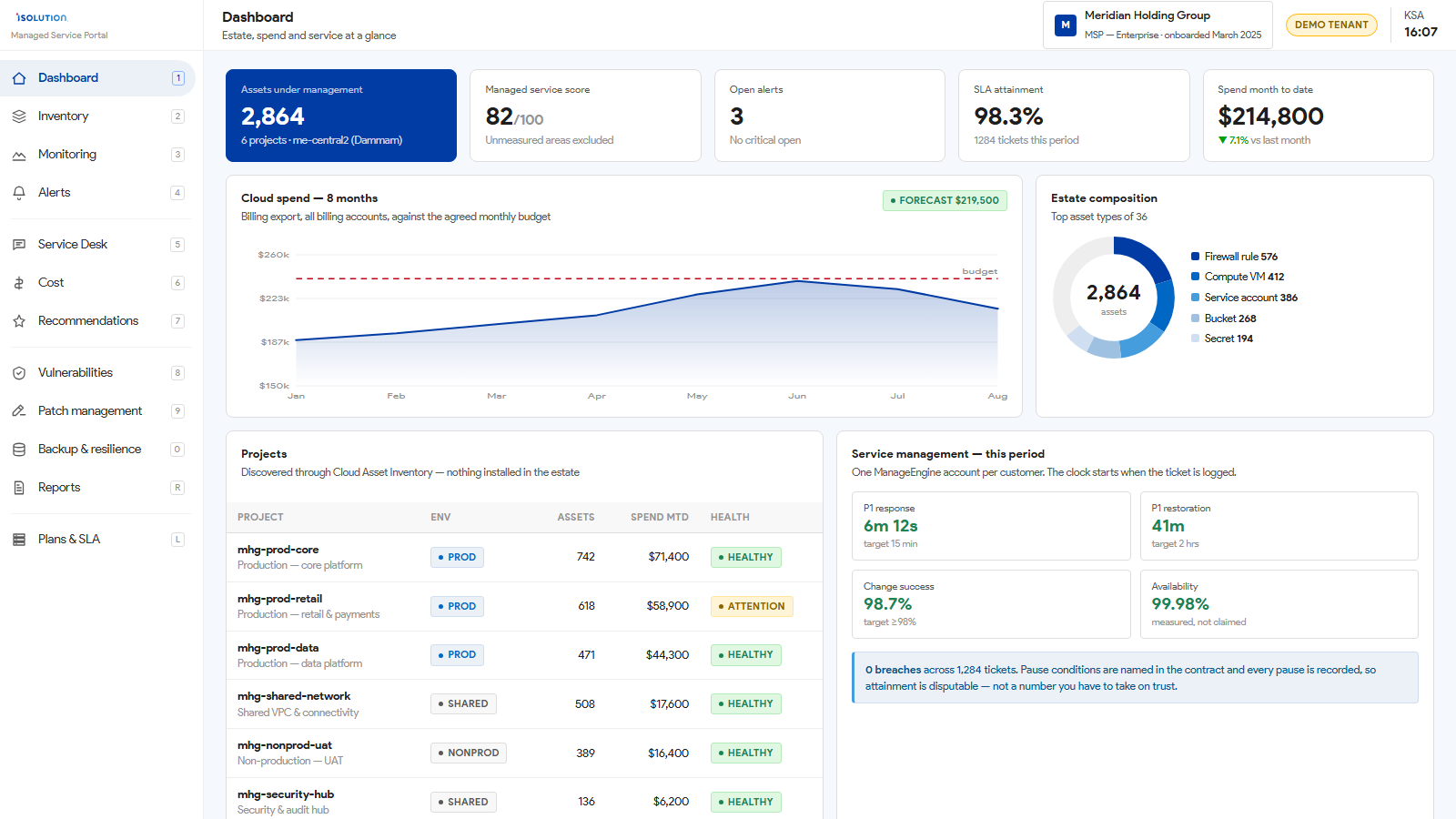
Task: Click the Reports document icon
Action: tap(19, 488)
